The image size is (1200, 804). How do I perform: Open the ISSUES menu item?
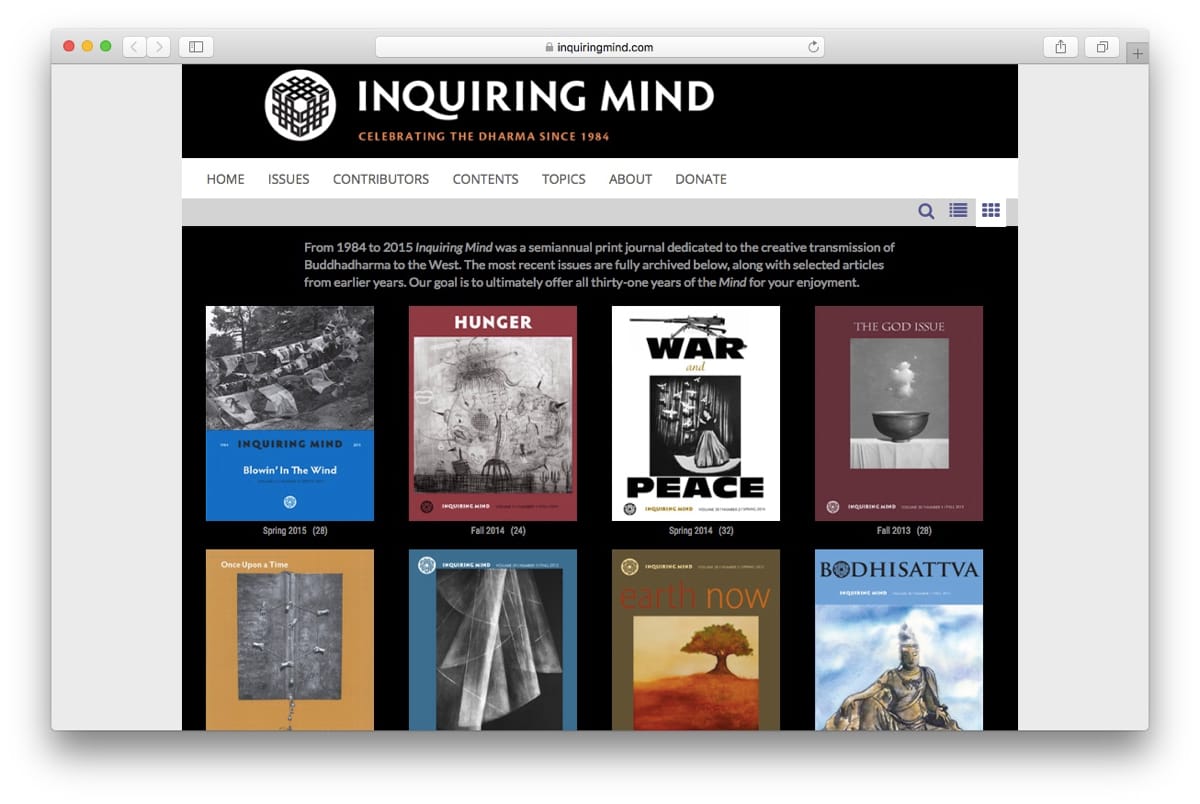tap(289, 179)
